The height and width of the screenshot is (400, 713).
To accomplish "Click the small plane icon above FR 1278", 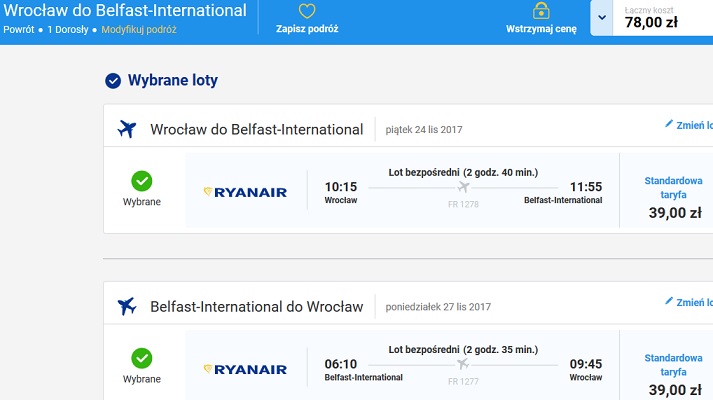I will tap(463, 186).
